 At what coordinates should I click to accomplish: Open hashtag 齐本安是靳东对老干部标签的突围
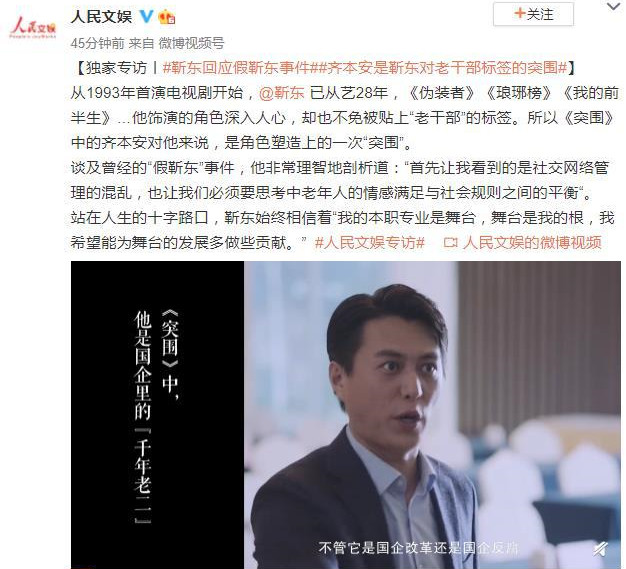click(438, 68)
